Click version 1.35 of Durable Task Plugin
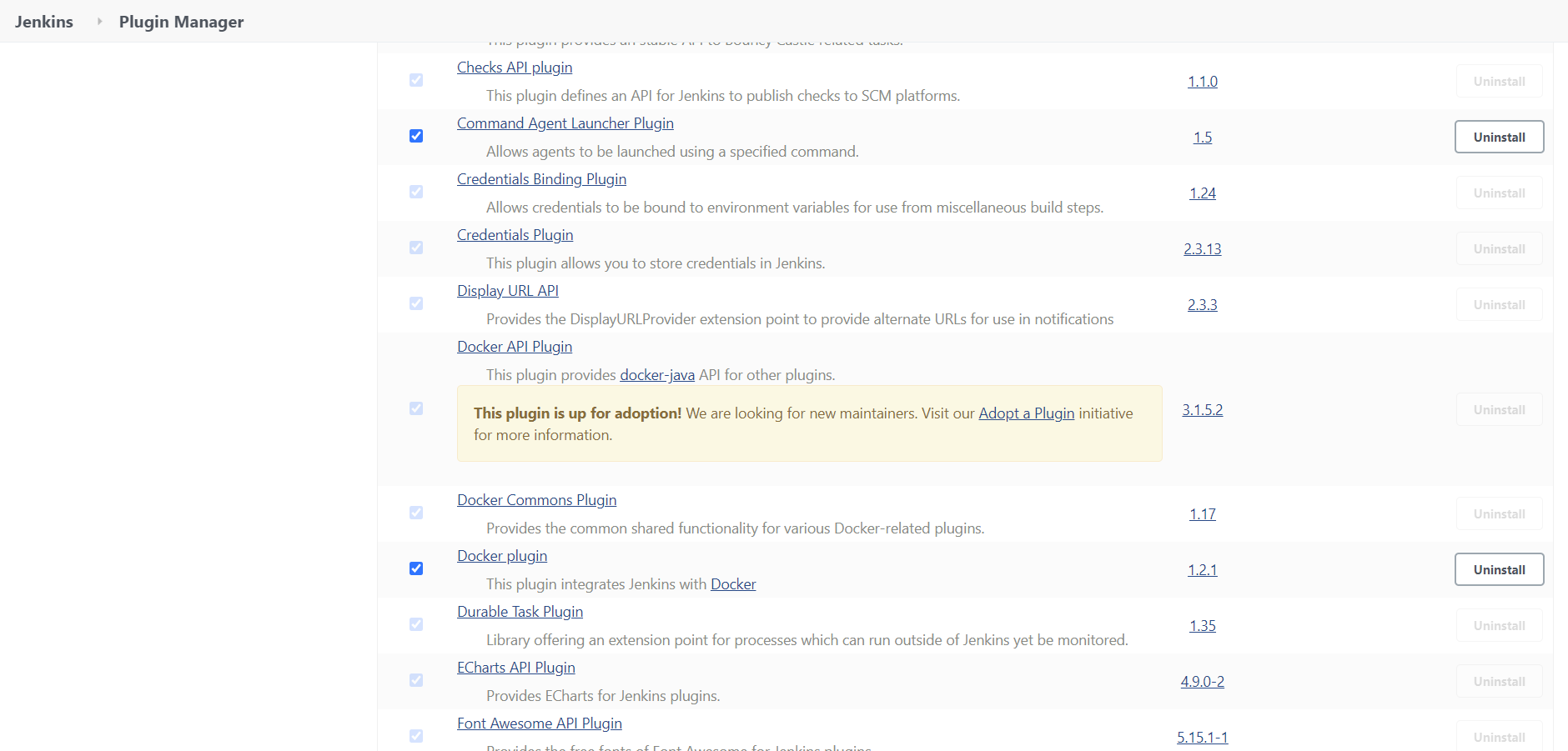The height and width of the screenshot is (751, 1568). (1203, 626)
